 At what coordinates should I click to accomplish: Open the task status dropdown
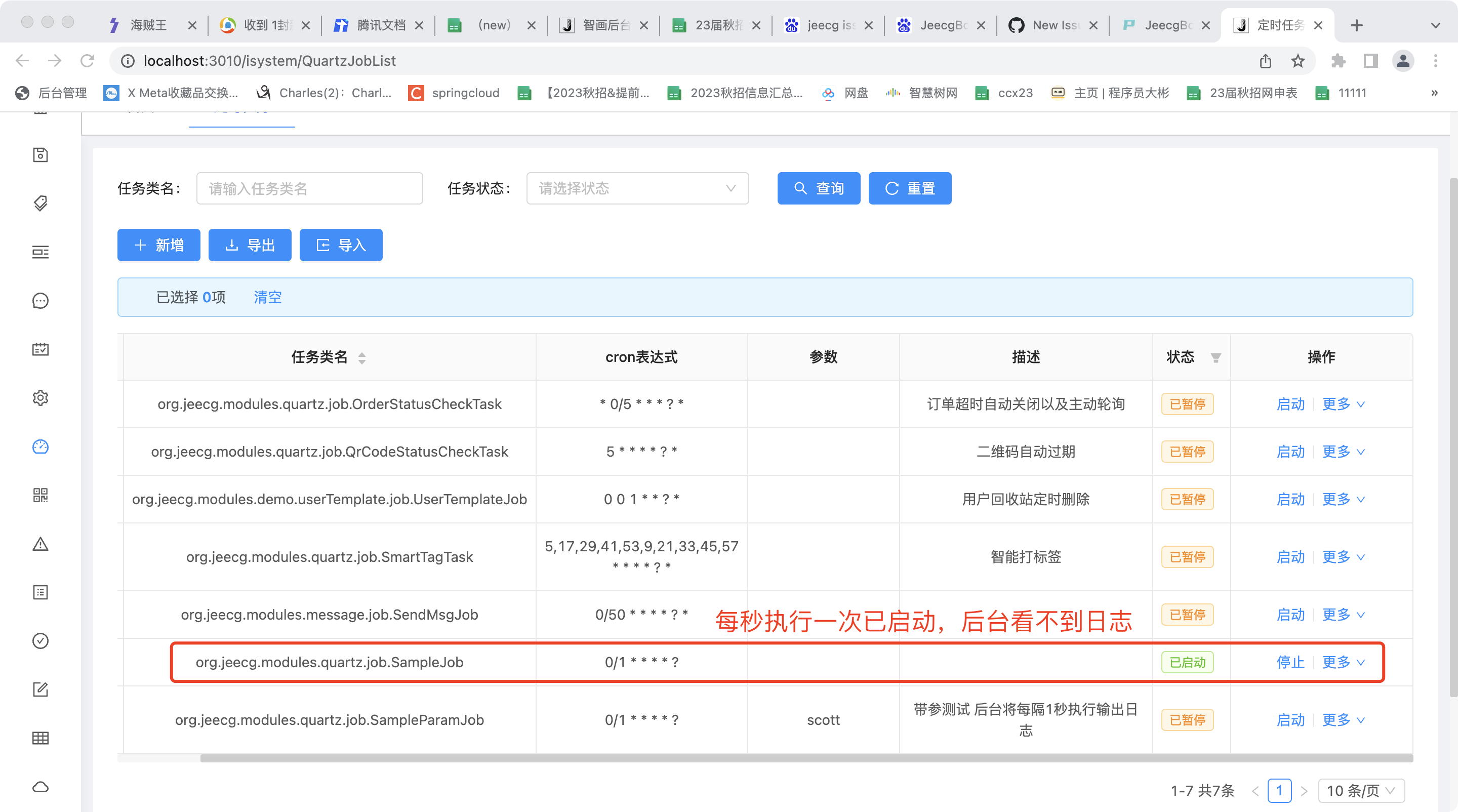(637, 188)
